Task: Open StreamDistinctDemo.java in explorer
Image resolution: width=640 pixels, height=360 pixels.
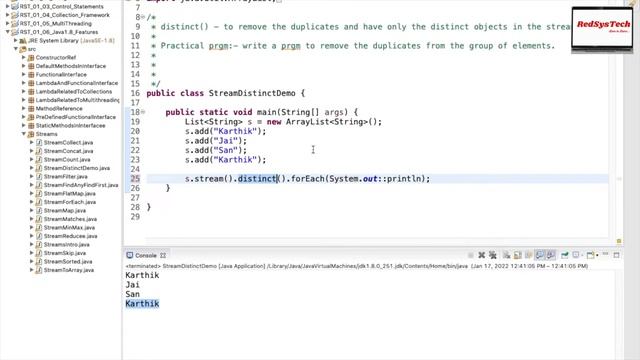Action: pos(76,168)
